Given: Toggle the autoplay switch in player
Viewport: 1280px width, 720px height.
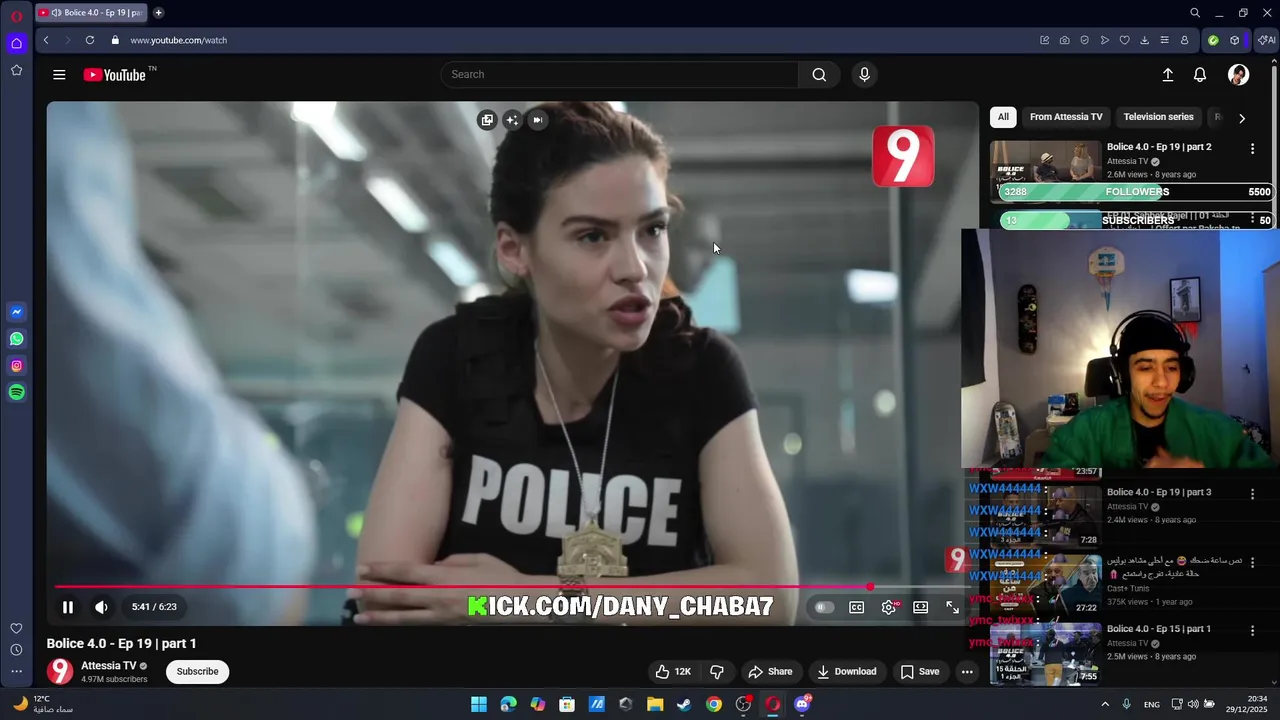Looking at the screenshot, I should (x=824, y=607).
